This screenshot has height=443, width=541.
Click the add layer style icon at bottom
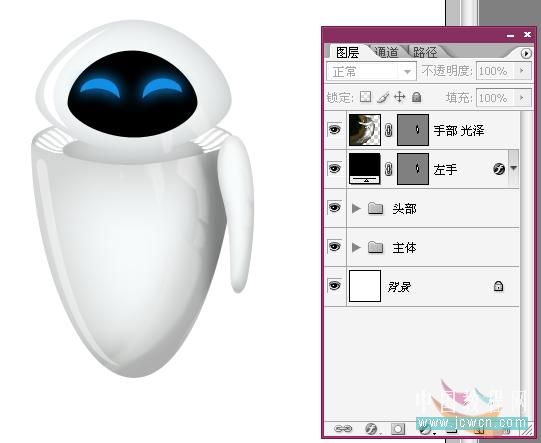tap(371, 429)
